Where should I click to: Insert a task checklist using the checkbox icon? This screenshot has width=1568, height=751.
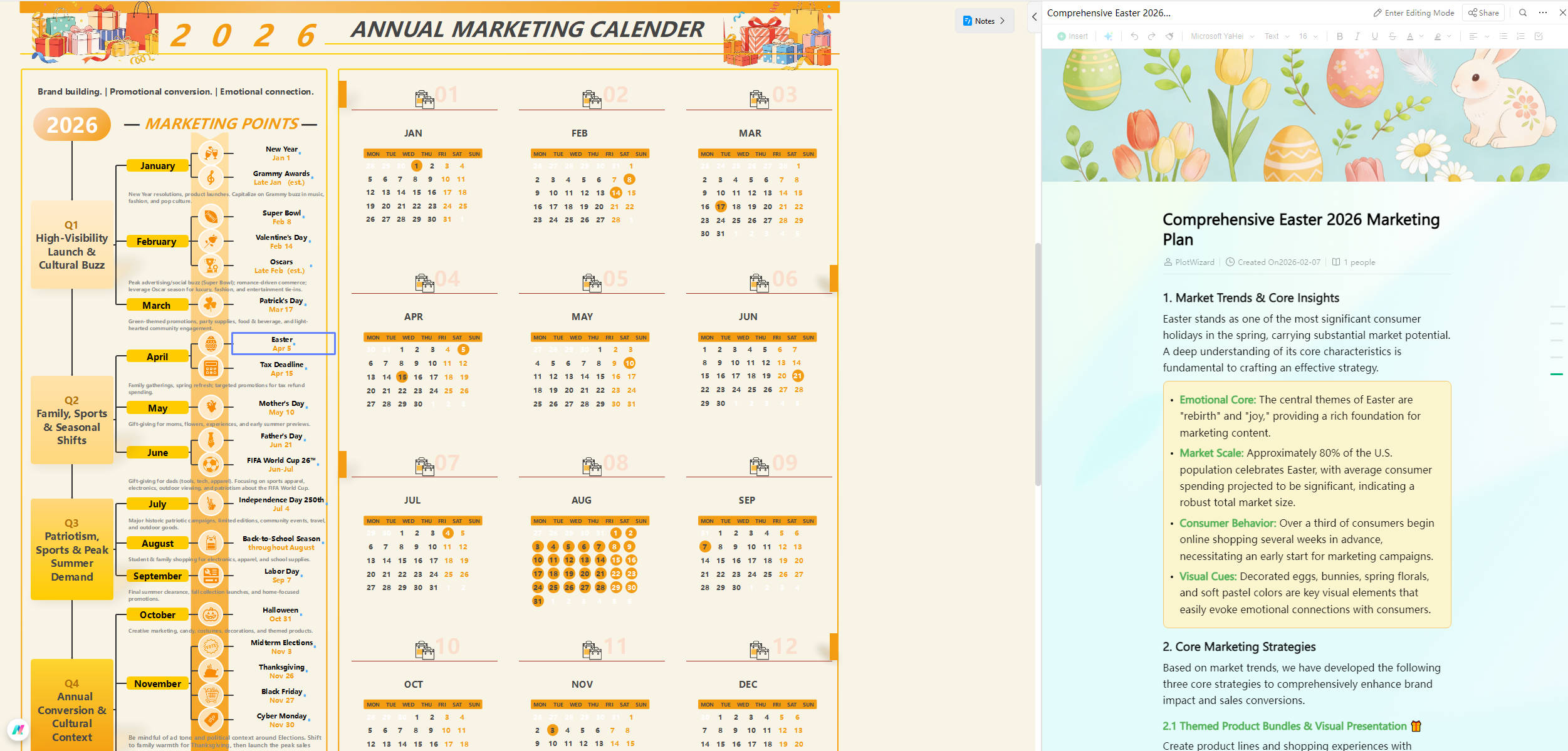point(1539,36)
